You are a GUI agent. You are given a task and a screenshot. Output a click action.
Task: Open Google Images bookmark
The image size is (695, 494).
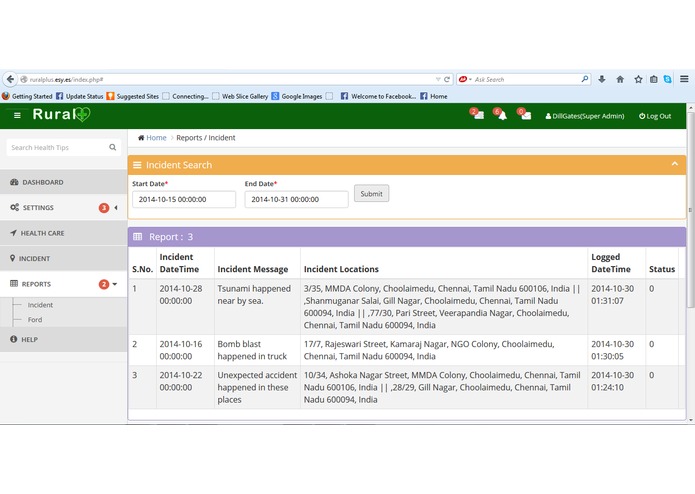click(x=297, y=96)
